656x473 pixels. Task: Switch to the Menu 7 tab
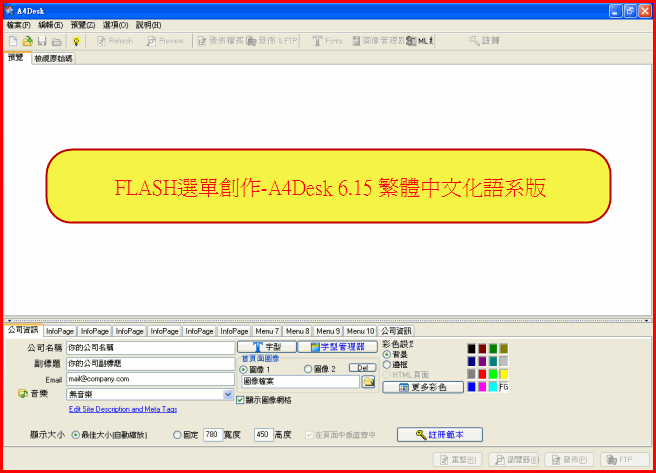pos(267,330)
